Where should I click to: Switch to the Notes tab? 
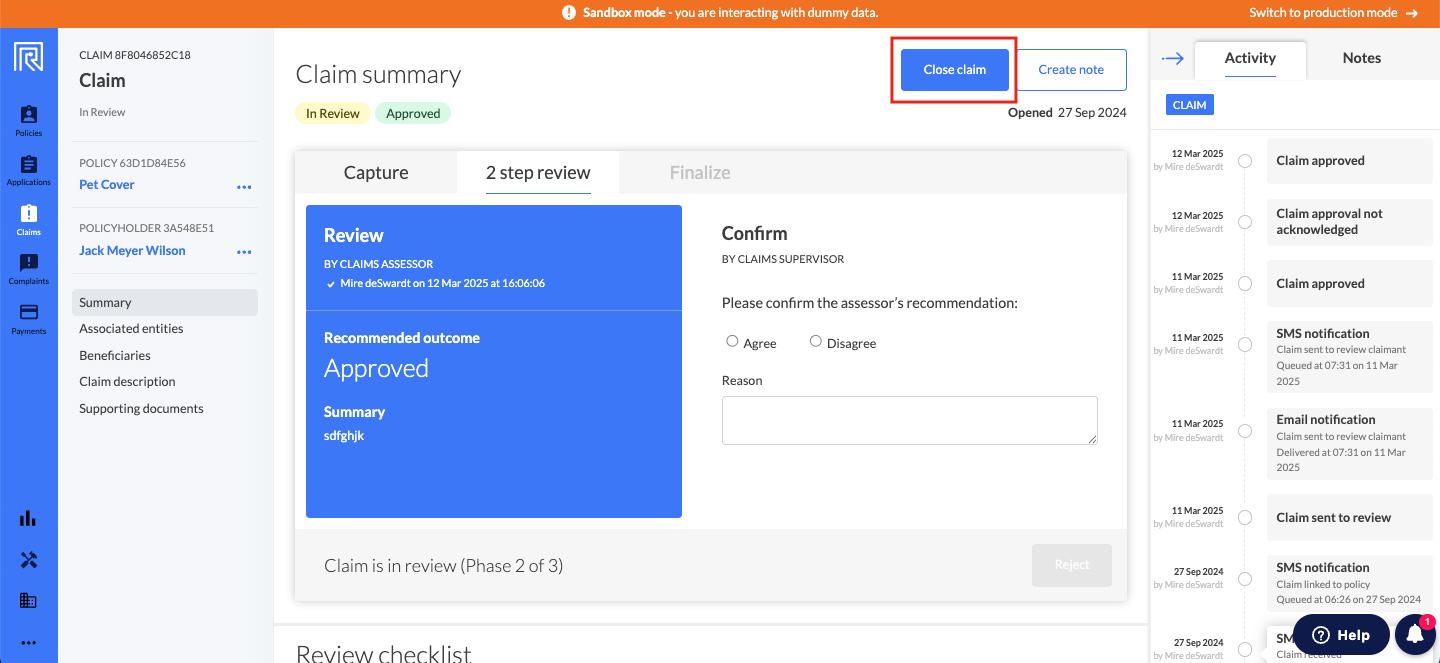point(1362,58)
